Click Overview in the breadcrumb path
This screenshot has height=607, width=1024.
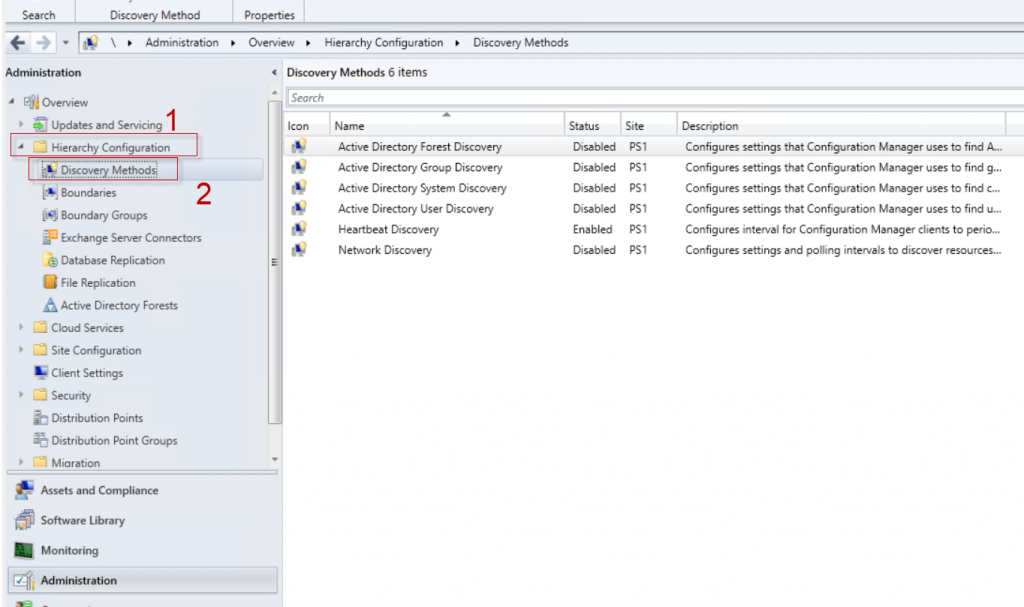[x=271, y=42]
